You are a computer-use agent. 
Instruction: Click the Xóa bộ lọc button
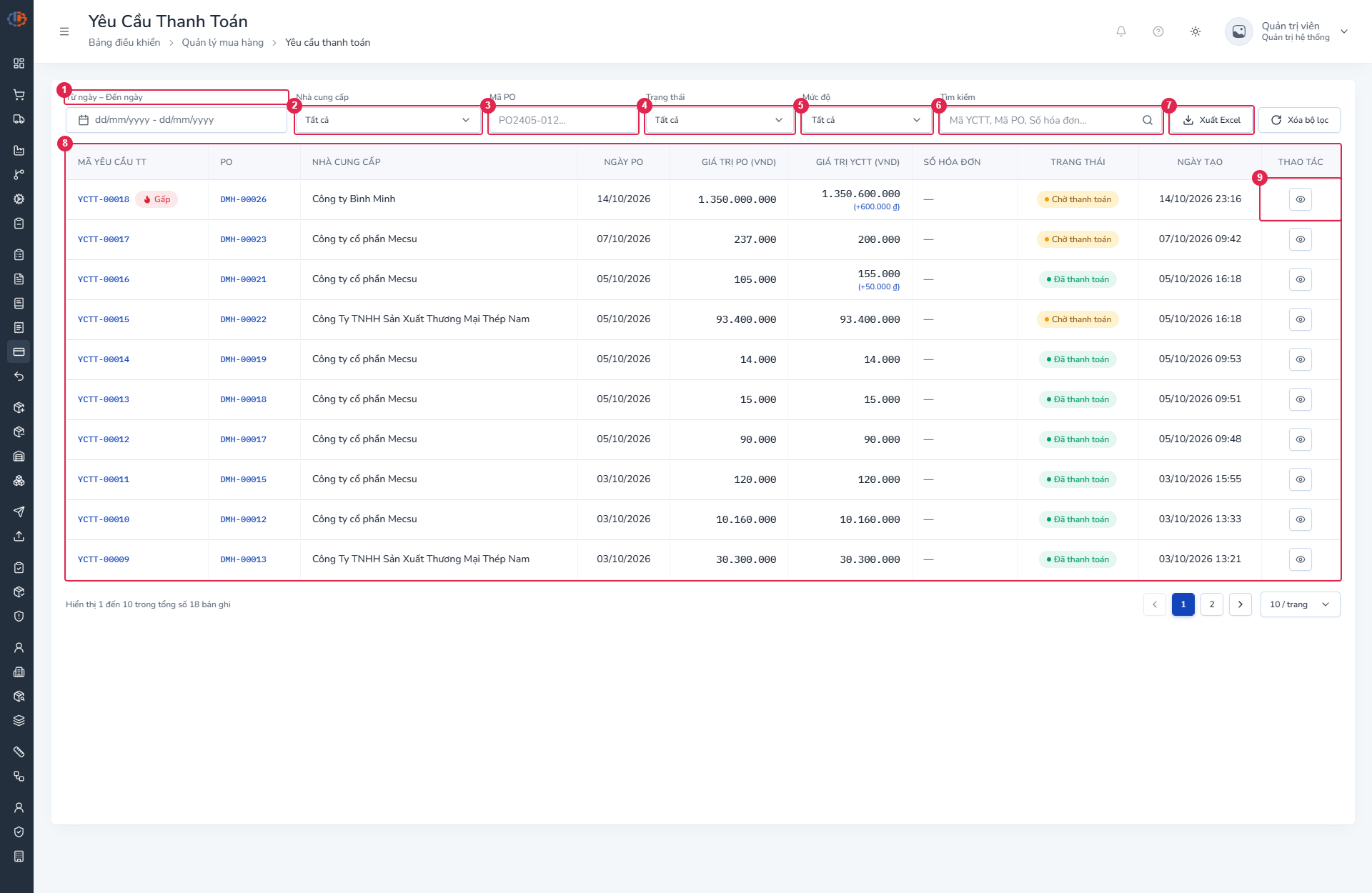click(1299, 120)
